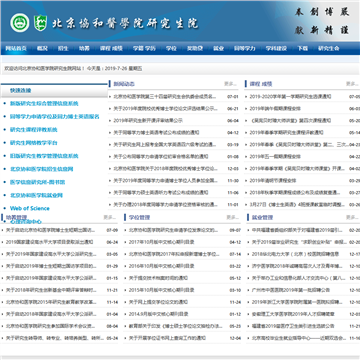
Task: Open 2016年10月版中文核心期刊目录
Action: (x=161, y=266)
